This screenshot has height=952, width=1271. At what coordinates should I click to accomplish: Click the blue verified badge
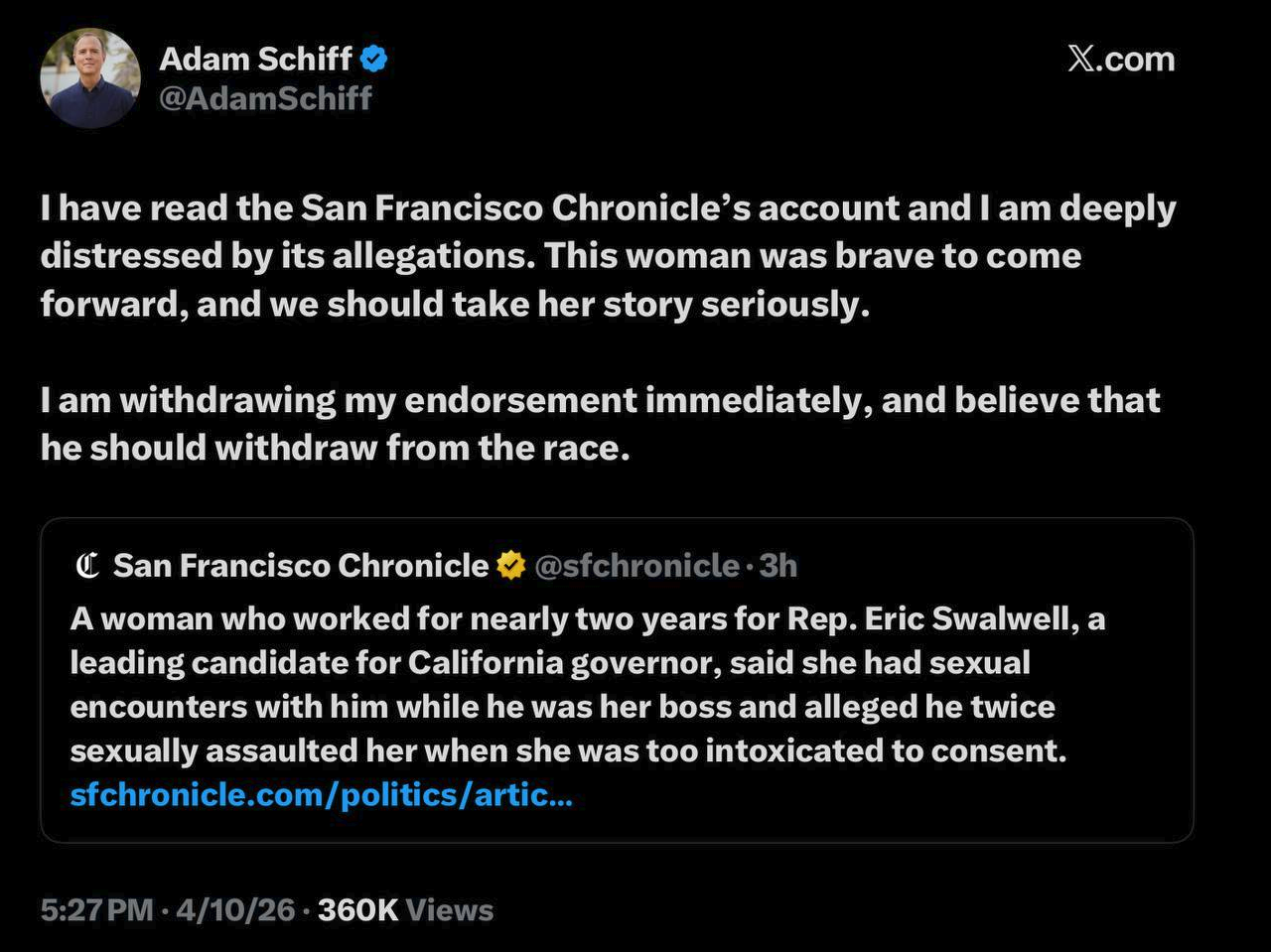[x=373, y=60]
